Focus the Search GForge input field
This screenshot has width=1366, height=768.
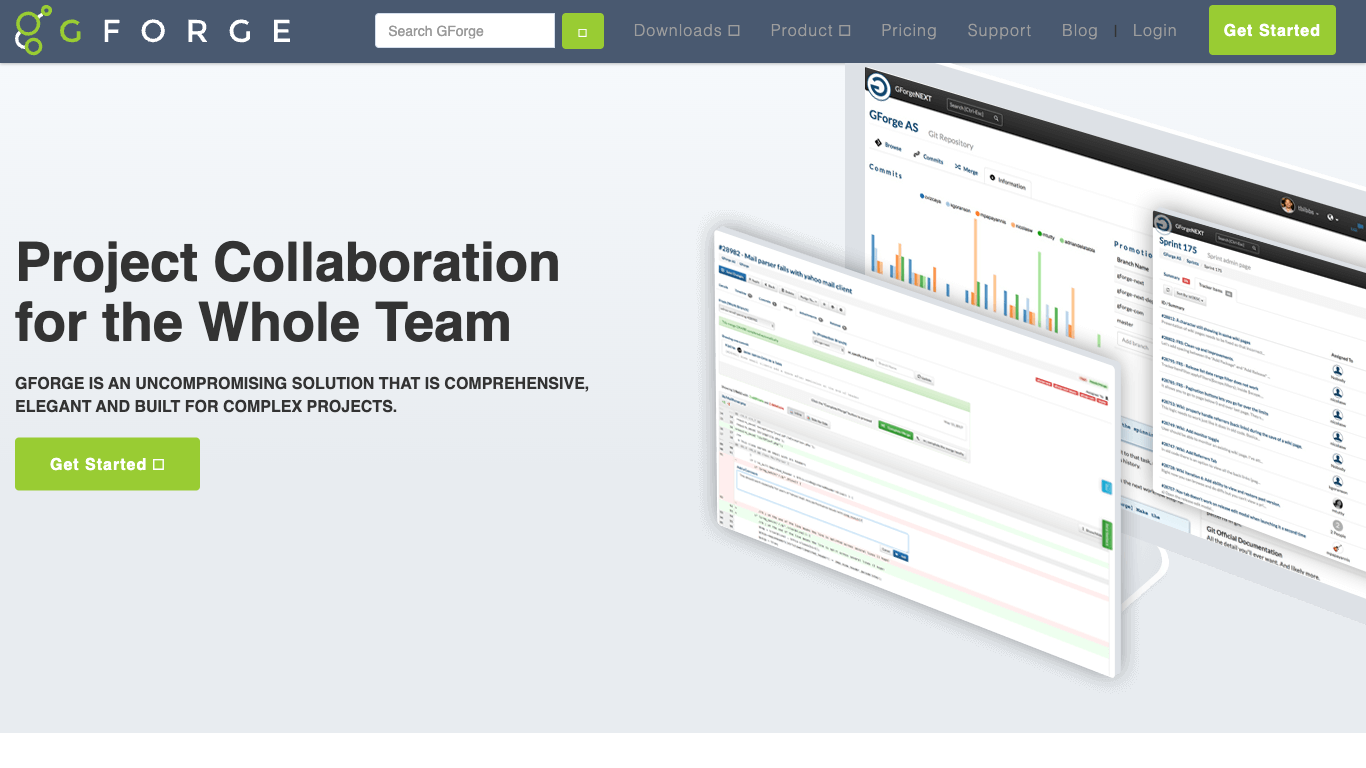(465, 31)
